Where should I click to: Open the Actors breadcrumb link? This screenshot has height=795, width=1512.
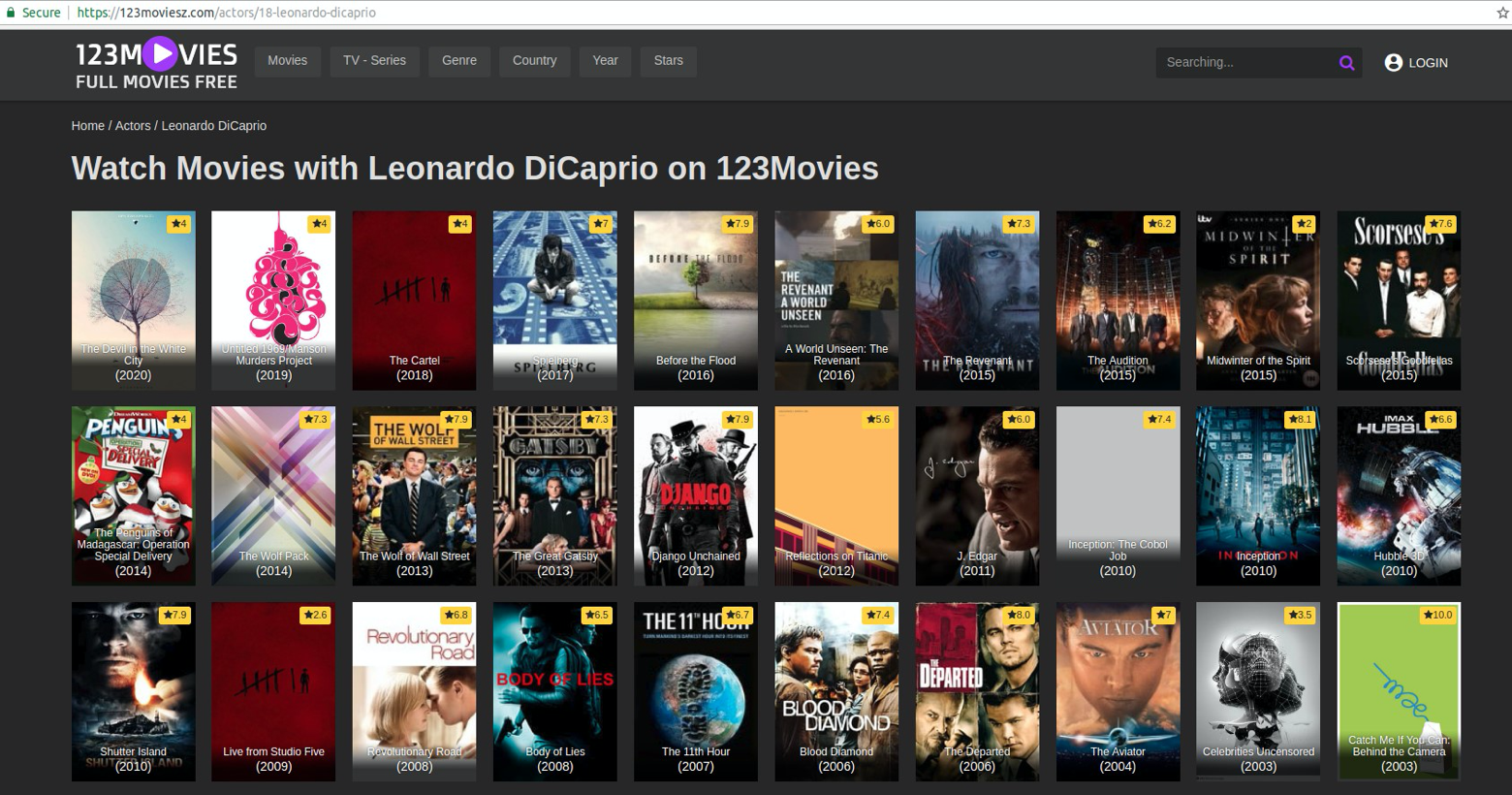pos(133,126)
